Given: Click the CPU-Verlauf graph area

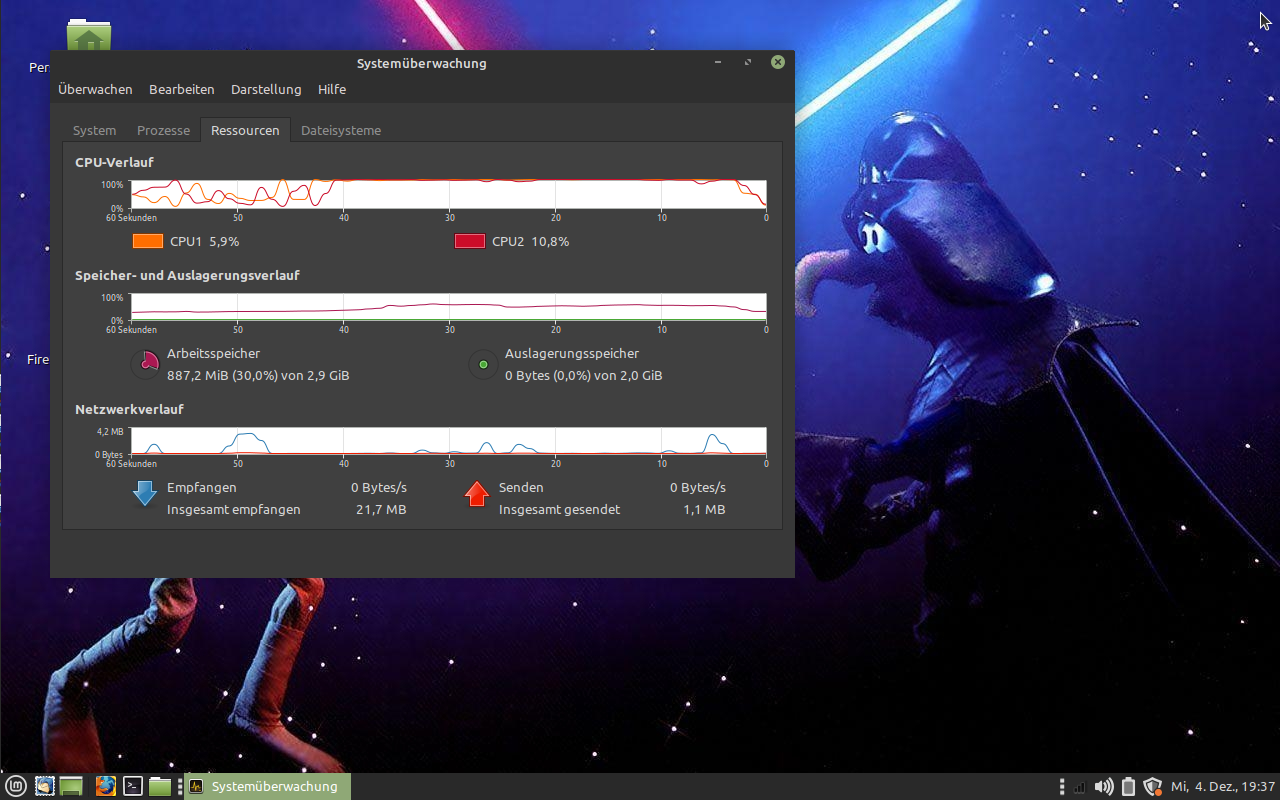Looking at the screenshot, I should 449,194.
